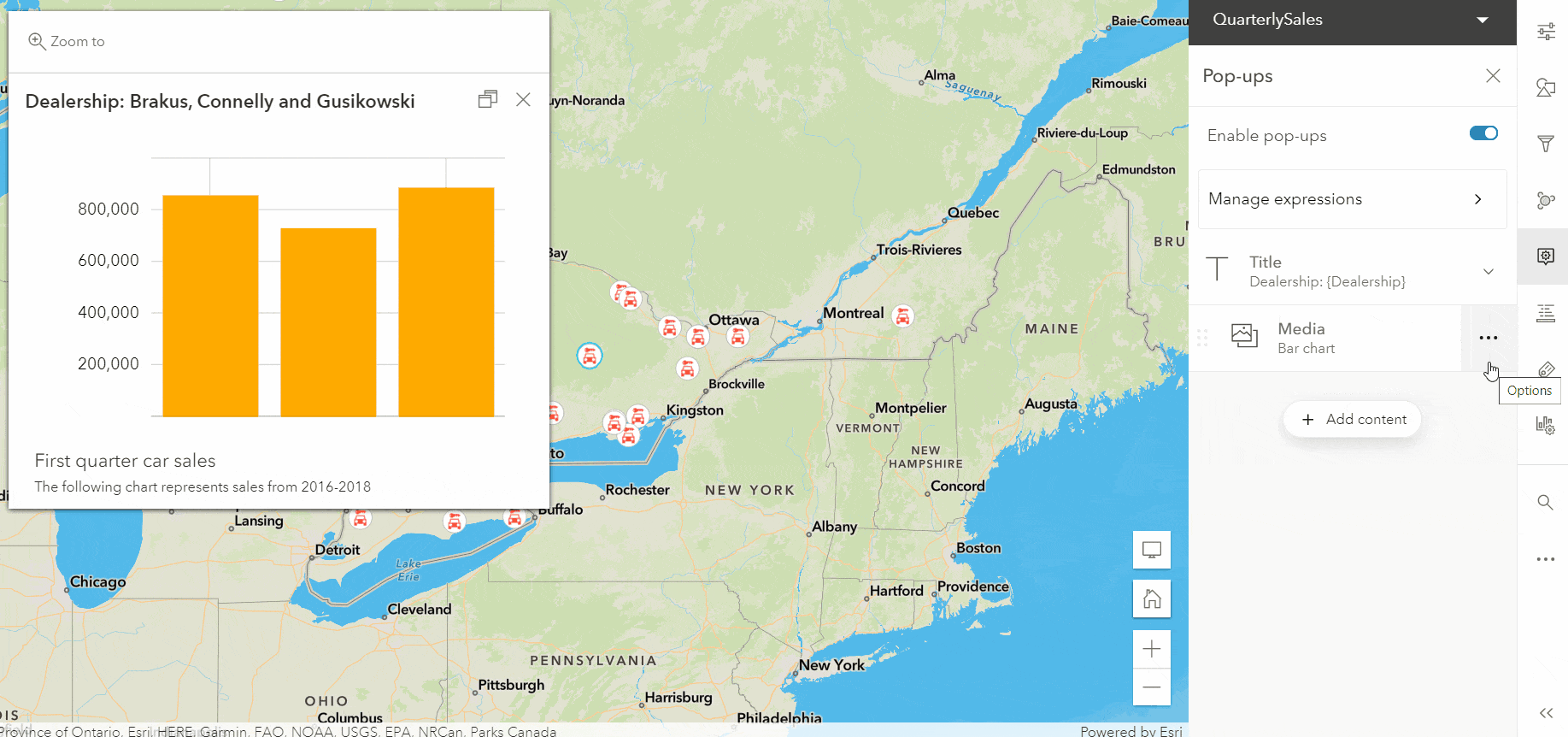The height and width of the screenshot is (737, 1568).
Task: Click the Pop-ups panel heading
Action: pyautogui.click(x=1237, y=76)
